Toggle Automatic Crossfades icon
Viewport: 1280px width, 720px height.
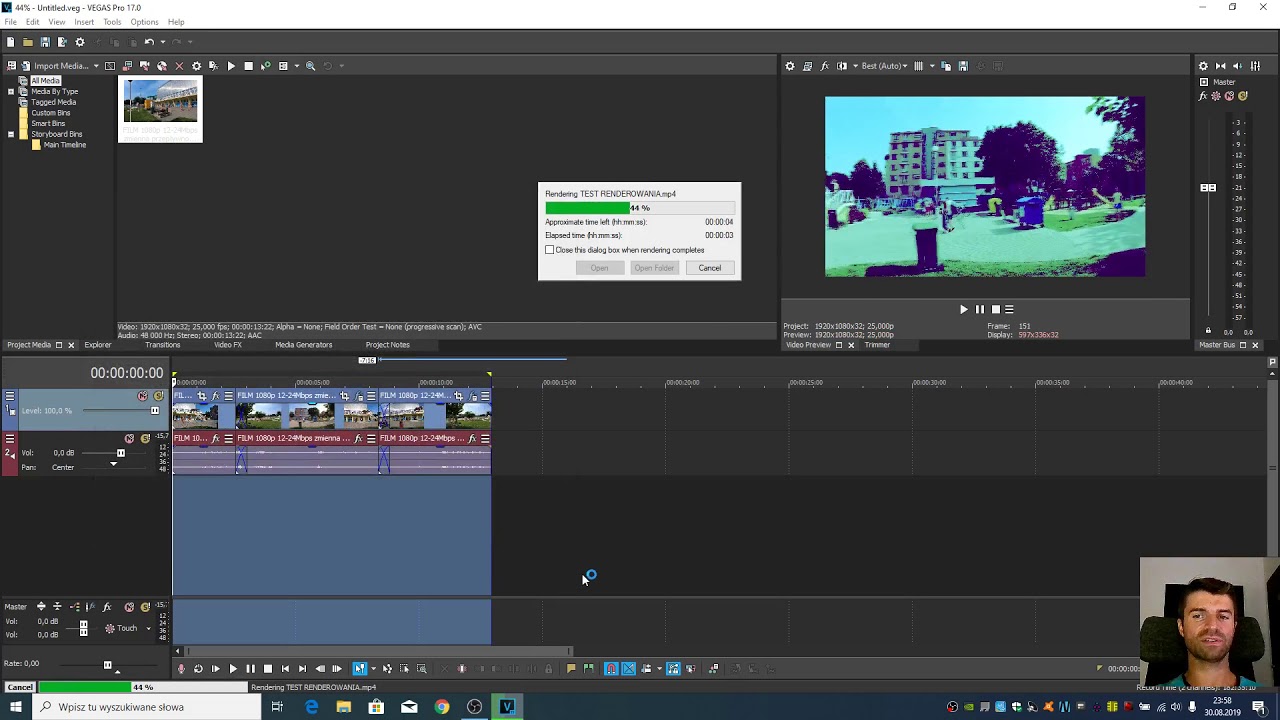pyautogui.click(x=629, y=669)
